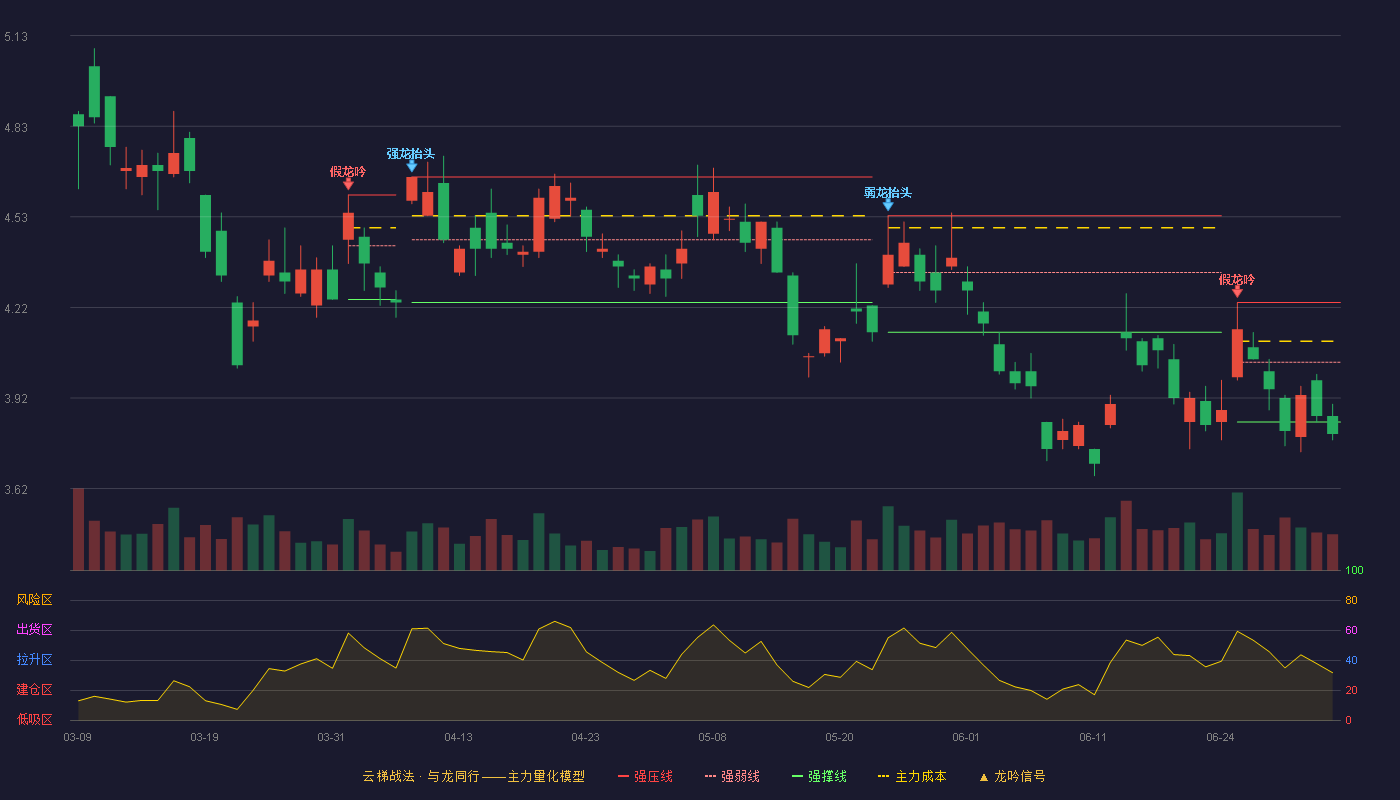Screen dimensions: 1400x800
Task: Click the 4.83 price axis label
Action: pyautogui.click(x=16, y=128)
